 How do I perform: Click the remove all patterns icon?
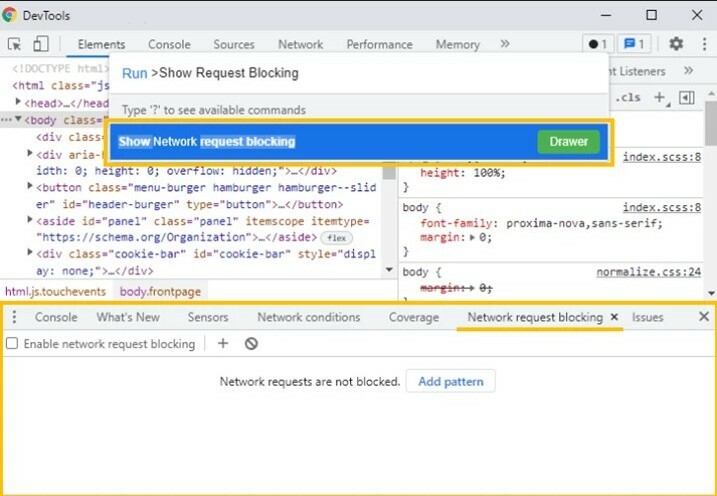pyautogui.click(x=251, y=343)
